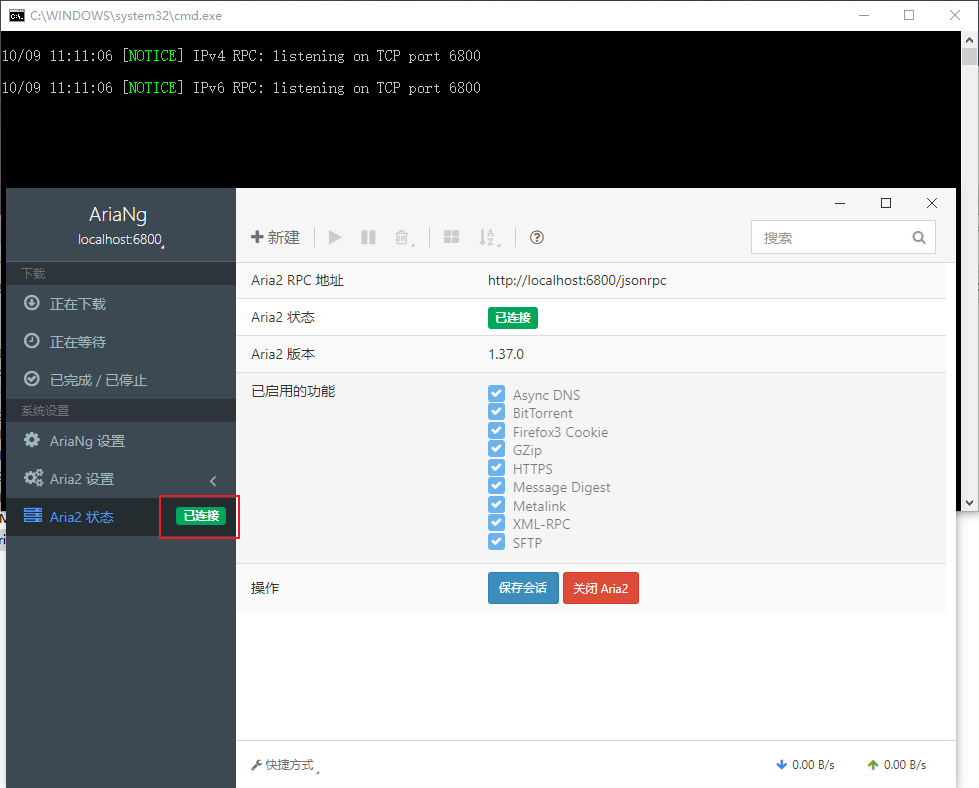Click the 保存会话 (save session) button
979x788 pixels.
coord(523,588)
